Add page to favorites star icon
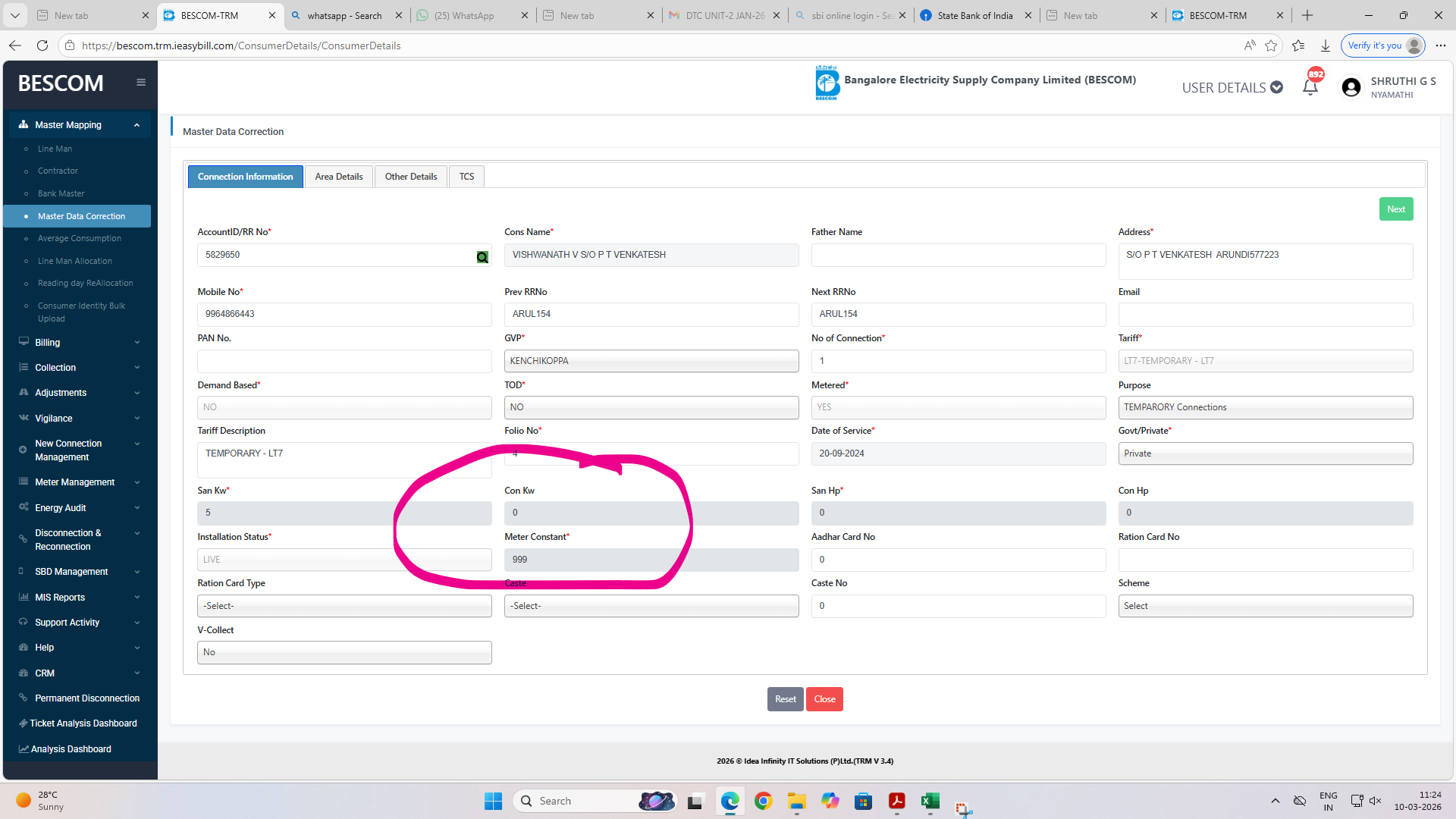1456x819 pixels. (x=1271, y=45)
